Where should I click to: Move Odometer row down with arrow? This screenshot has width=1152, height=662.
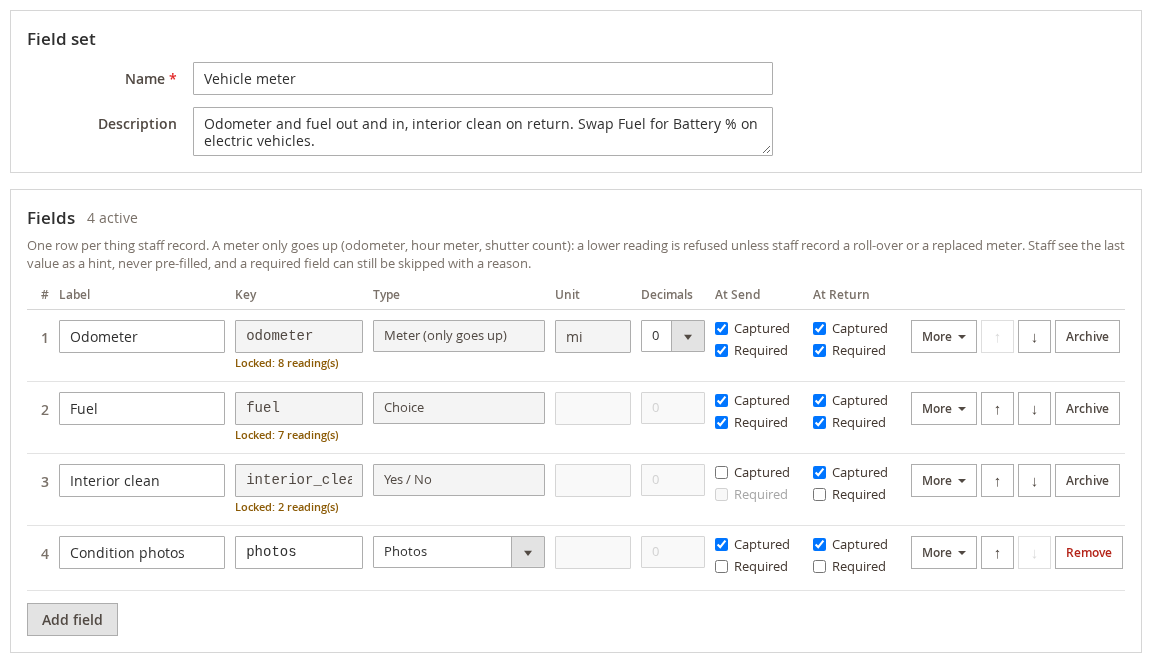(1034, 337)
